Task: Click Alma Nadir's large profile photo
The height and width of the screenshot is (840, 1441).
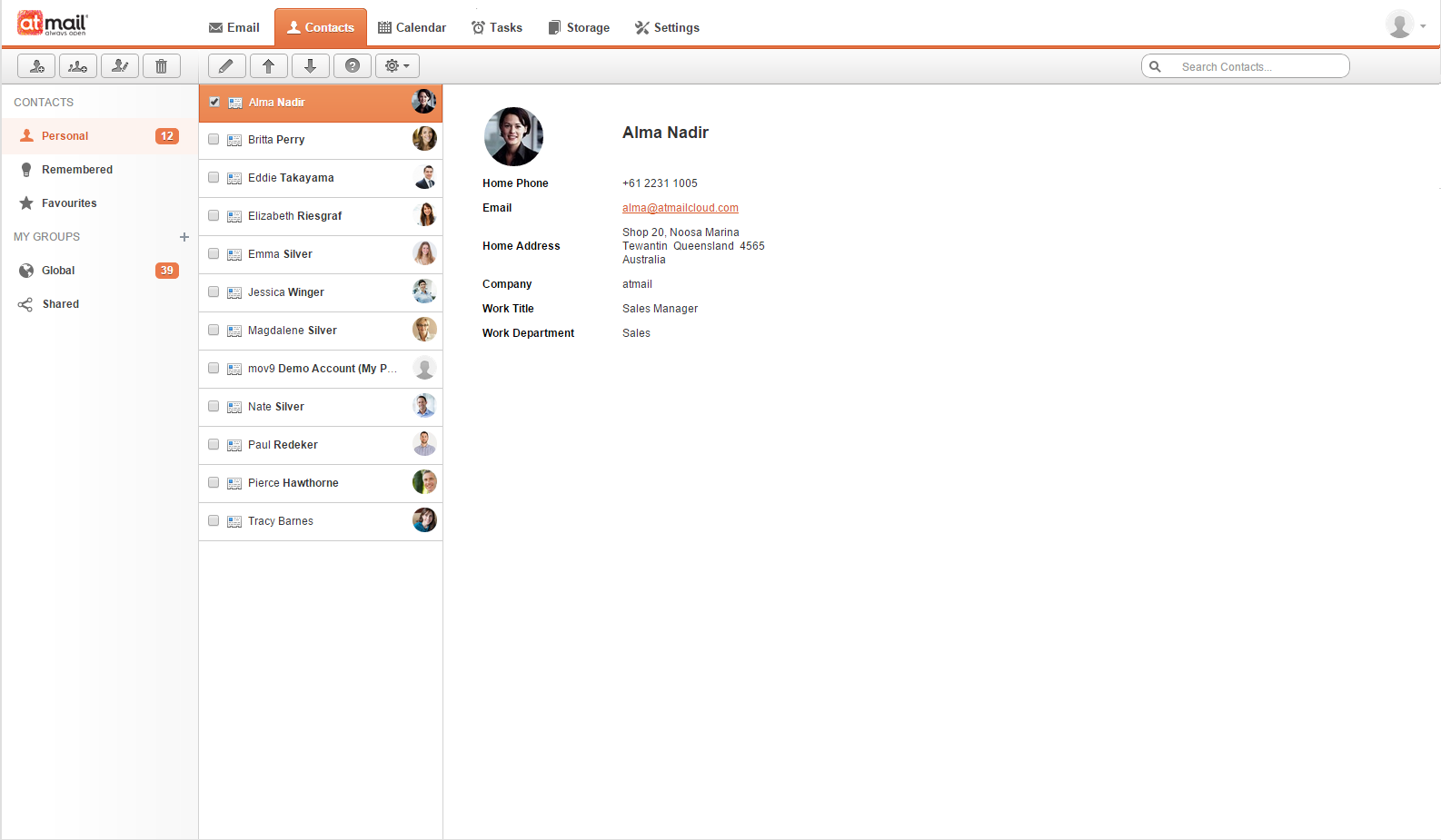Action: click(513, 137)
